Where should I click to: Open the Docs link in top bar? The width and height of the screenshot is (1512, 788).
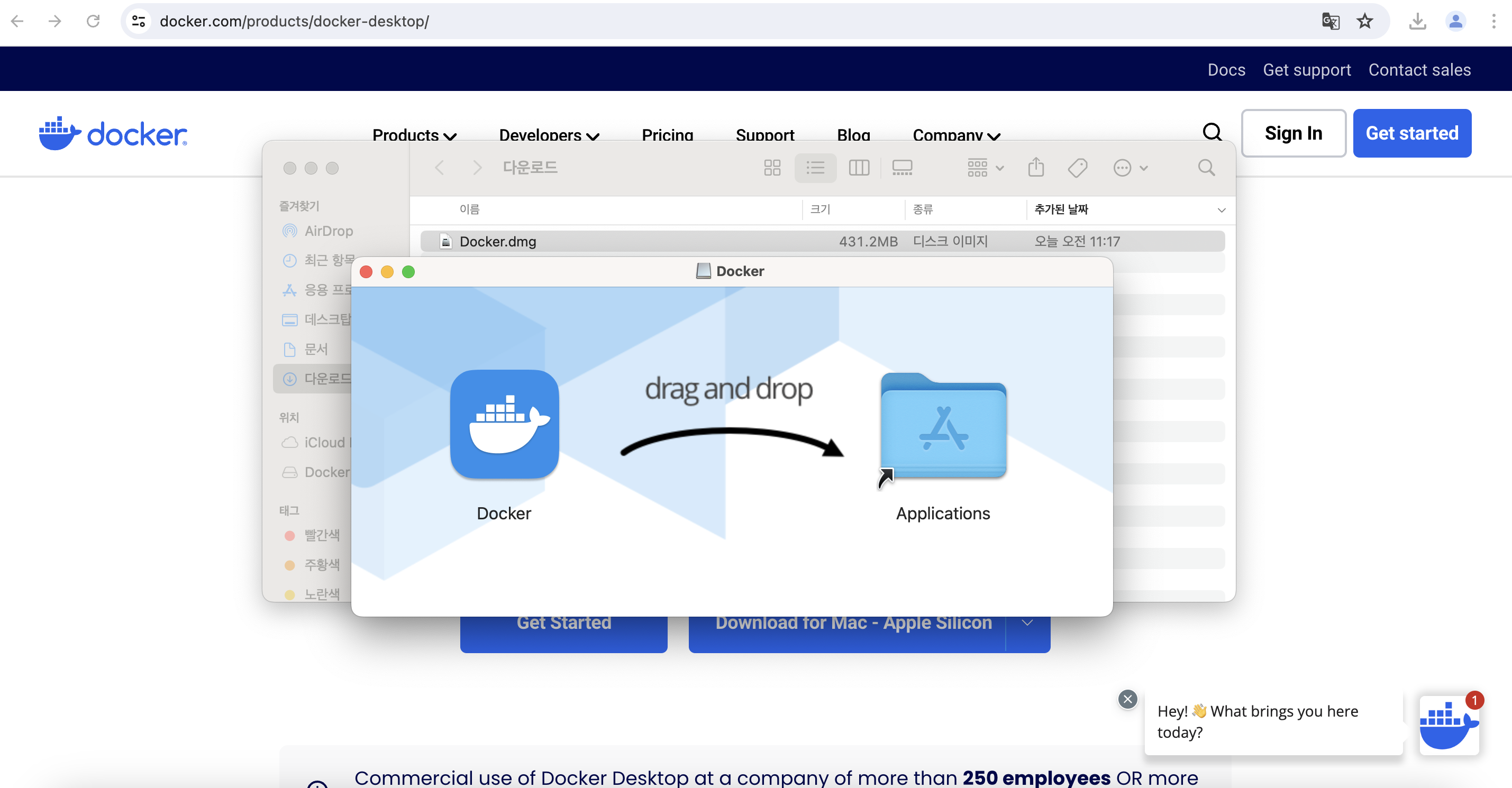tap(1226, 70)
